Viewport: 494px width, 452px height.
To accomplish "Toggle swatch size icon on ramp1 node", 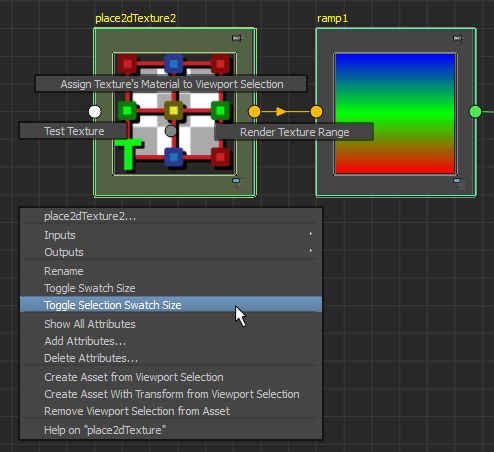I will pyautogui.click(x=459, y=184).
